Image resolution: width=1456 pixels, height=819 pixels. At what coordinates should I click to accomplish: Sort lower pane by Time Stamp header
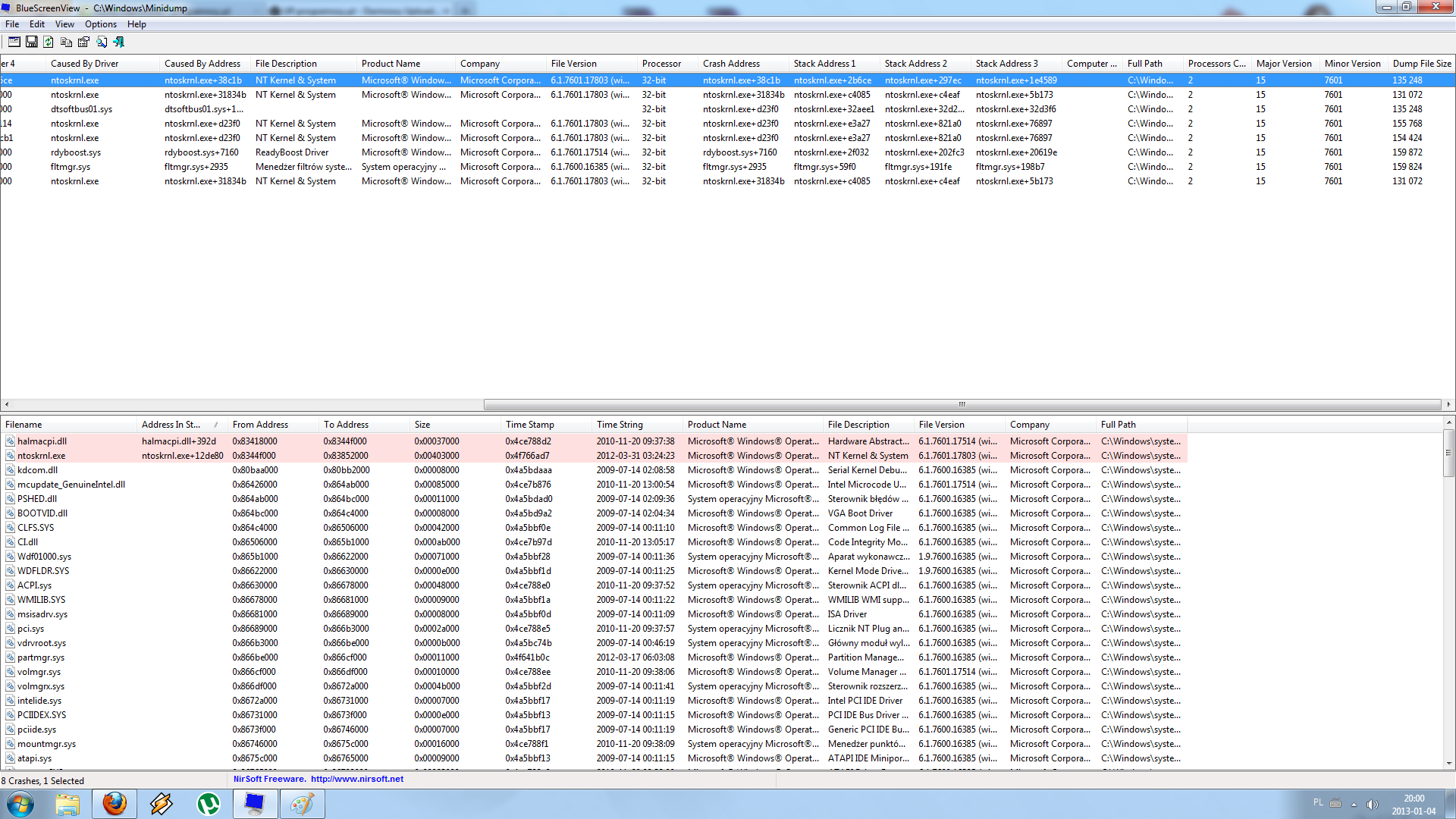point(547,425)
